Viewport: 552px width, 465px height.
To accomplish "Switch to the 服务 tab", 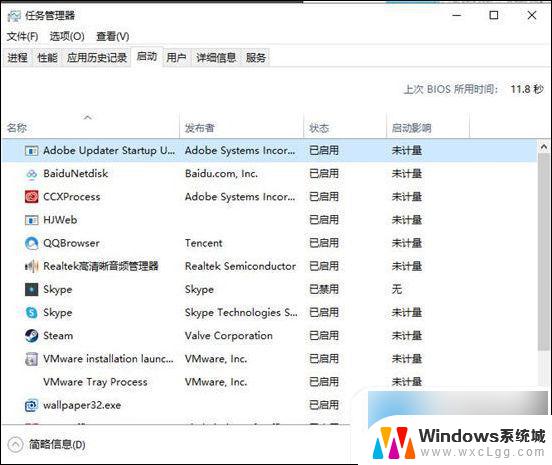I will click(x=256, y=57).
